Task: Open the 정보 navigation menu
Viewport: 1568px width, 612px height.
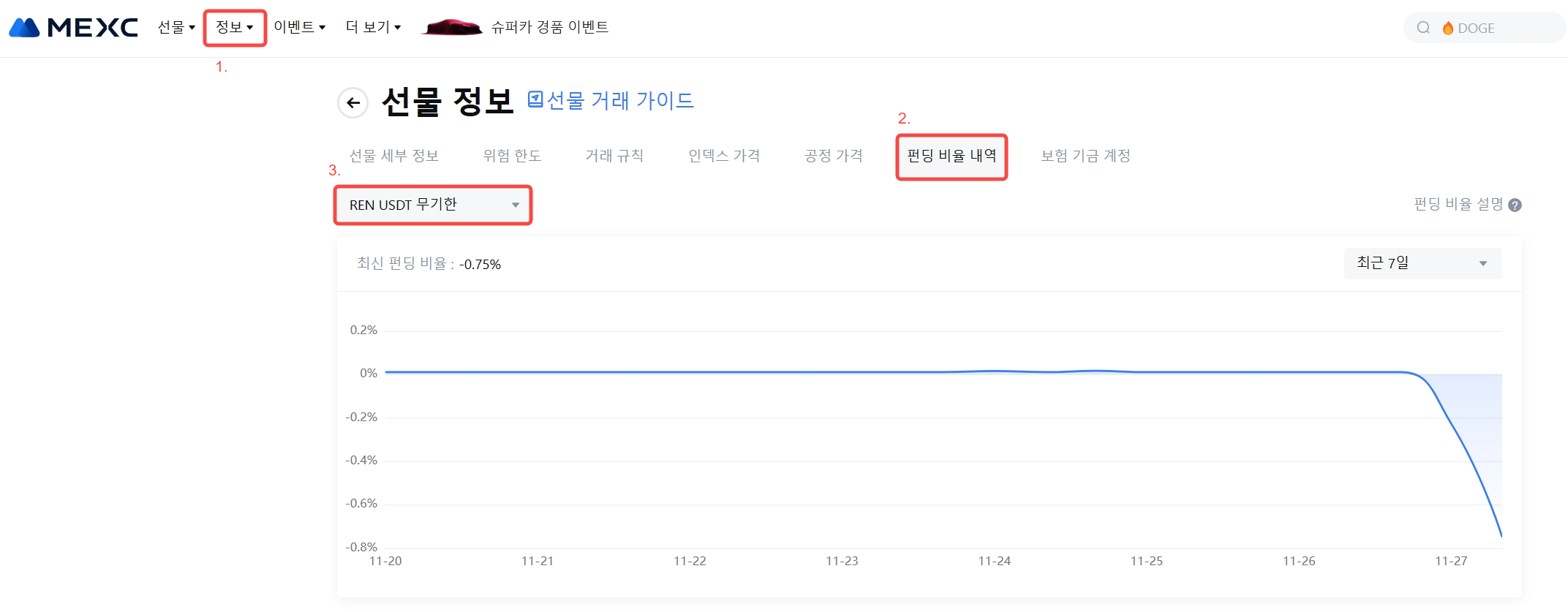Action: point(234,28)
